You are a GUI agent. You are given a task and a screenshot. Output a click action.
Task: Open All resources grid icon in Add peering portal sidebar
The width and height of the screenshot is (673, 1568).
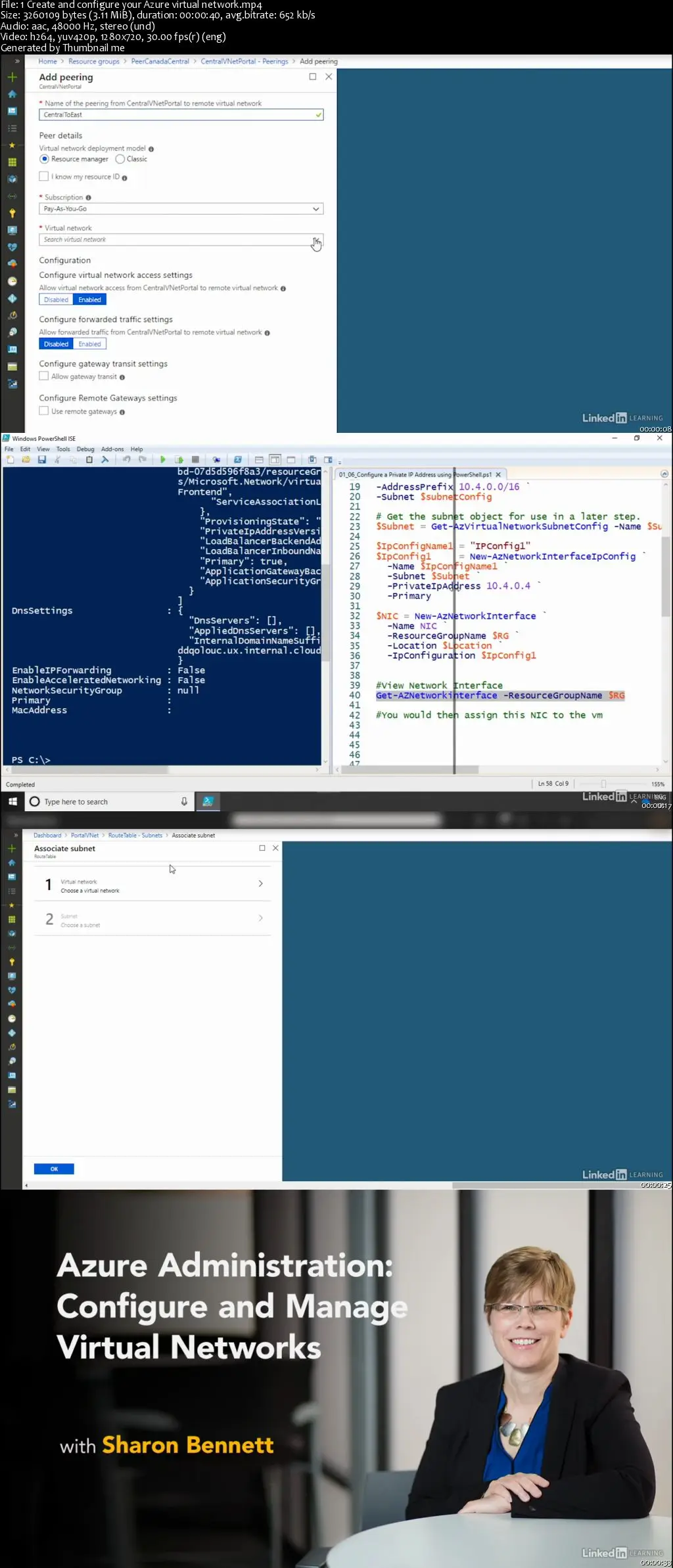coord(12,162)
